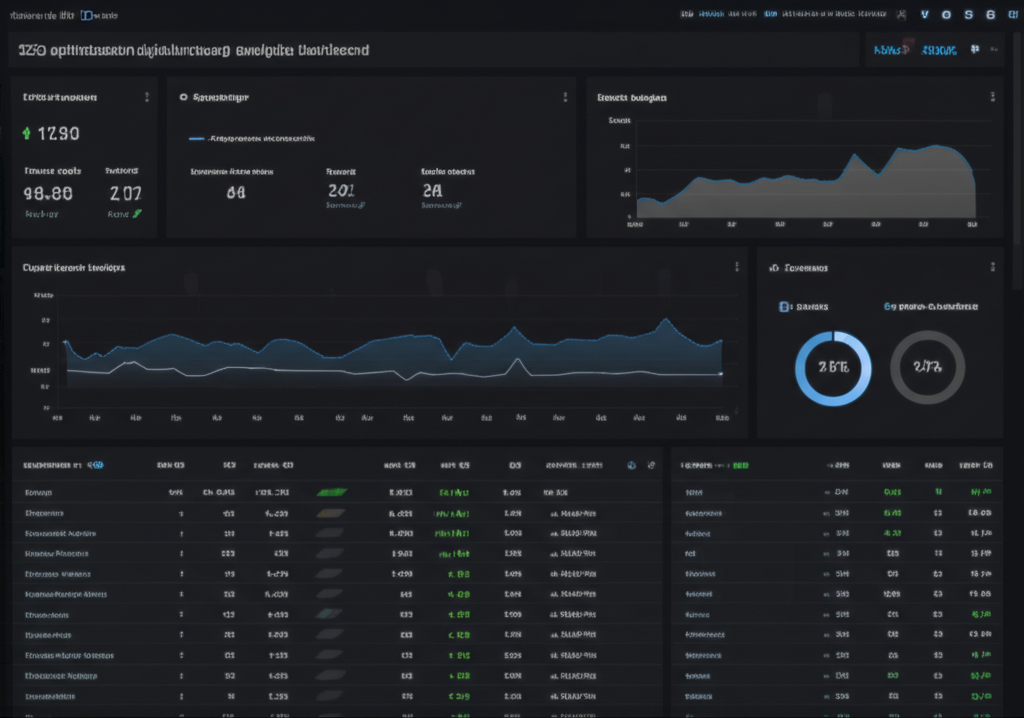This screenshot has width=1024, height=718.
Task: Toggle the rightmost circular indicator in the top bar
Action: 1012,15
